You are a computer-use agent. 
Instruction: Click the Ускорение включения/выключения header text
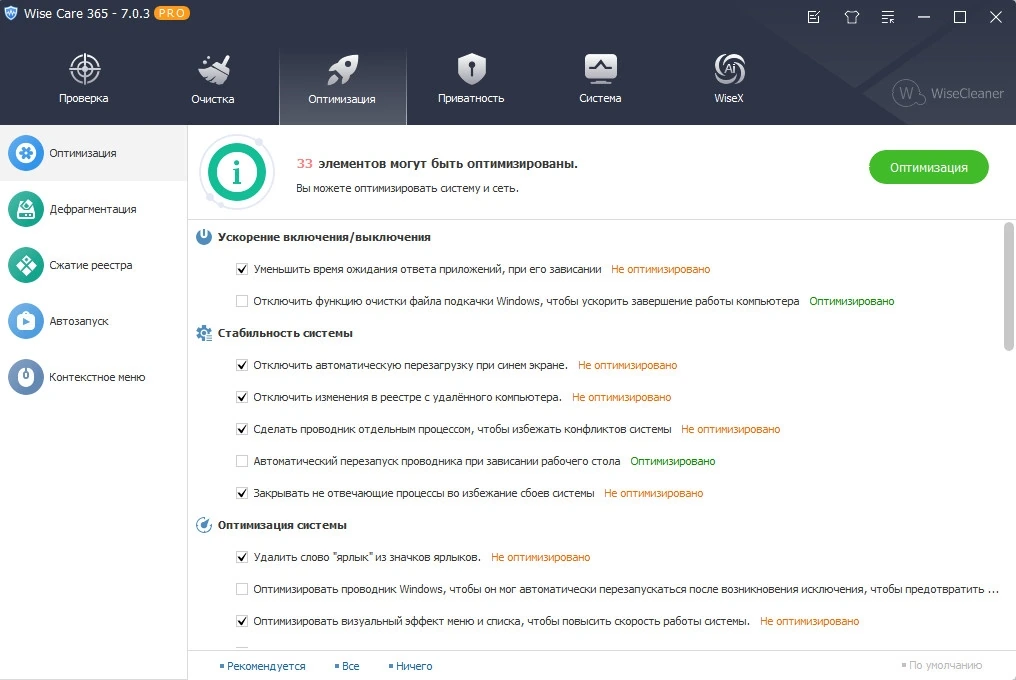(x=324, y=237)
